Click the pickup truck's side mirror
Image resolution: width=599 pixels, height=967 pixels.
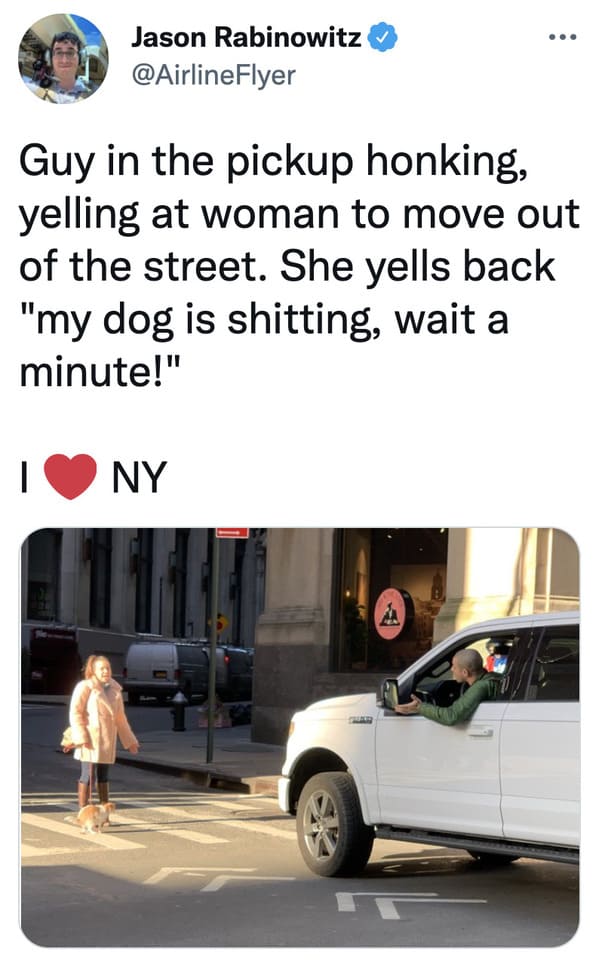[x=390, y=693]
